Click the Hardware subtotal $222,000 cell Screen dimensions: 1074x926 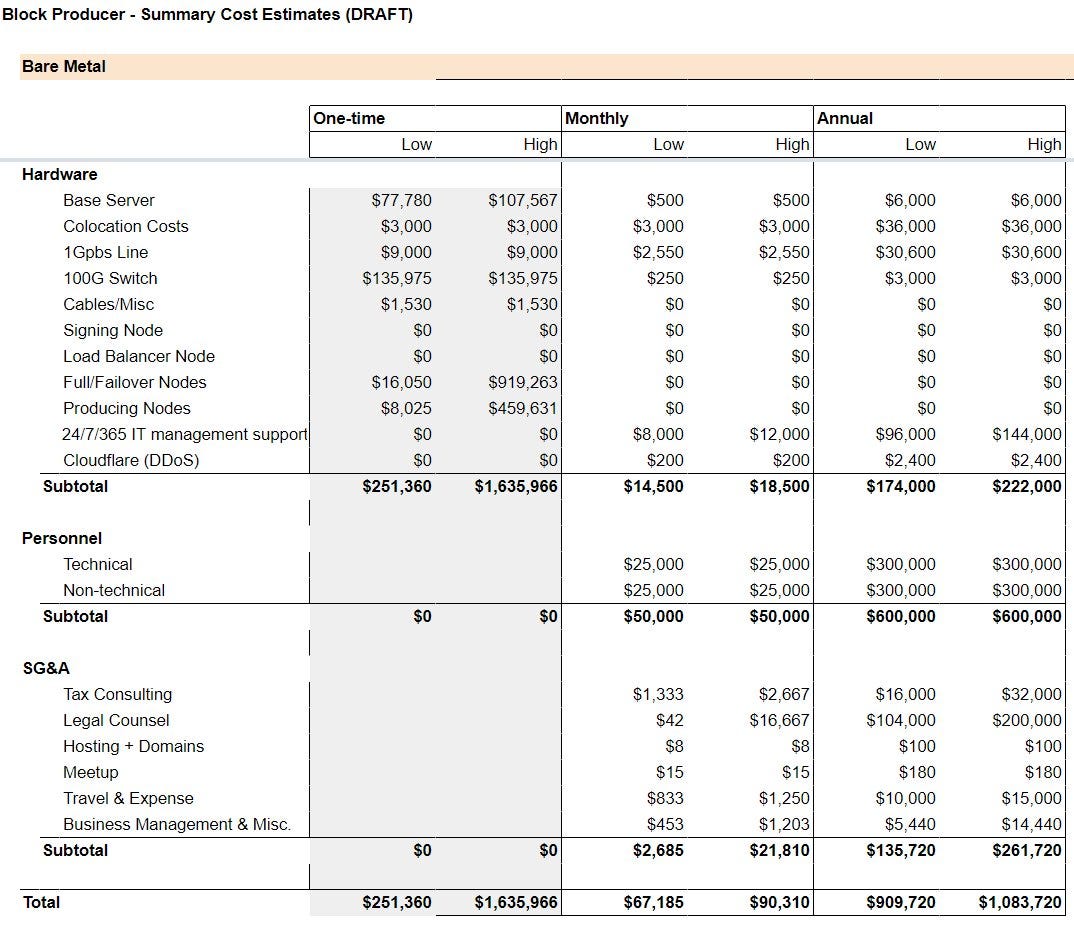pos(1027,486)
